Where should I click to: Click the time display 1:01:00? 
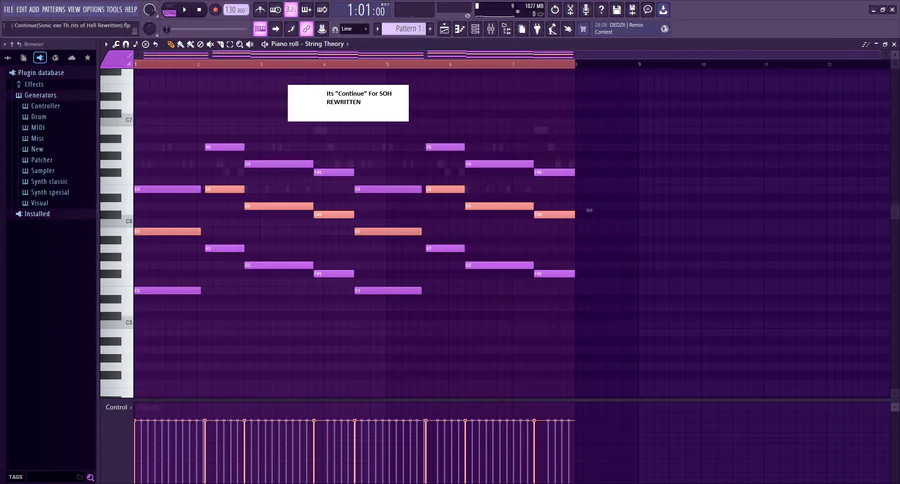point(366,10)
